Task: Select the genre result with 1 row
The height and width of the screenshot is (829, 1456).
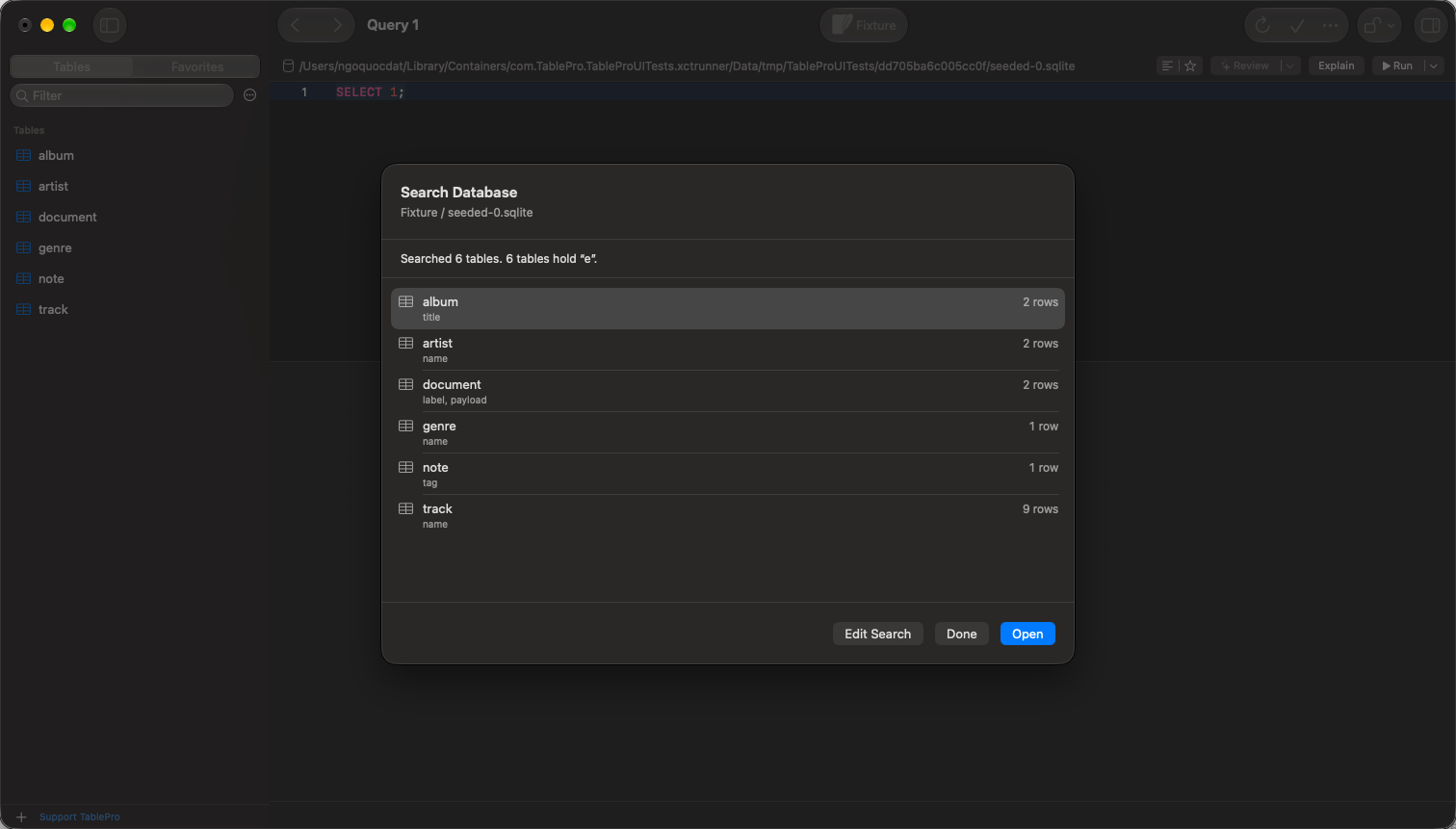Action: [728, 432]
